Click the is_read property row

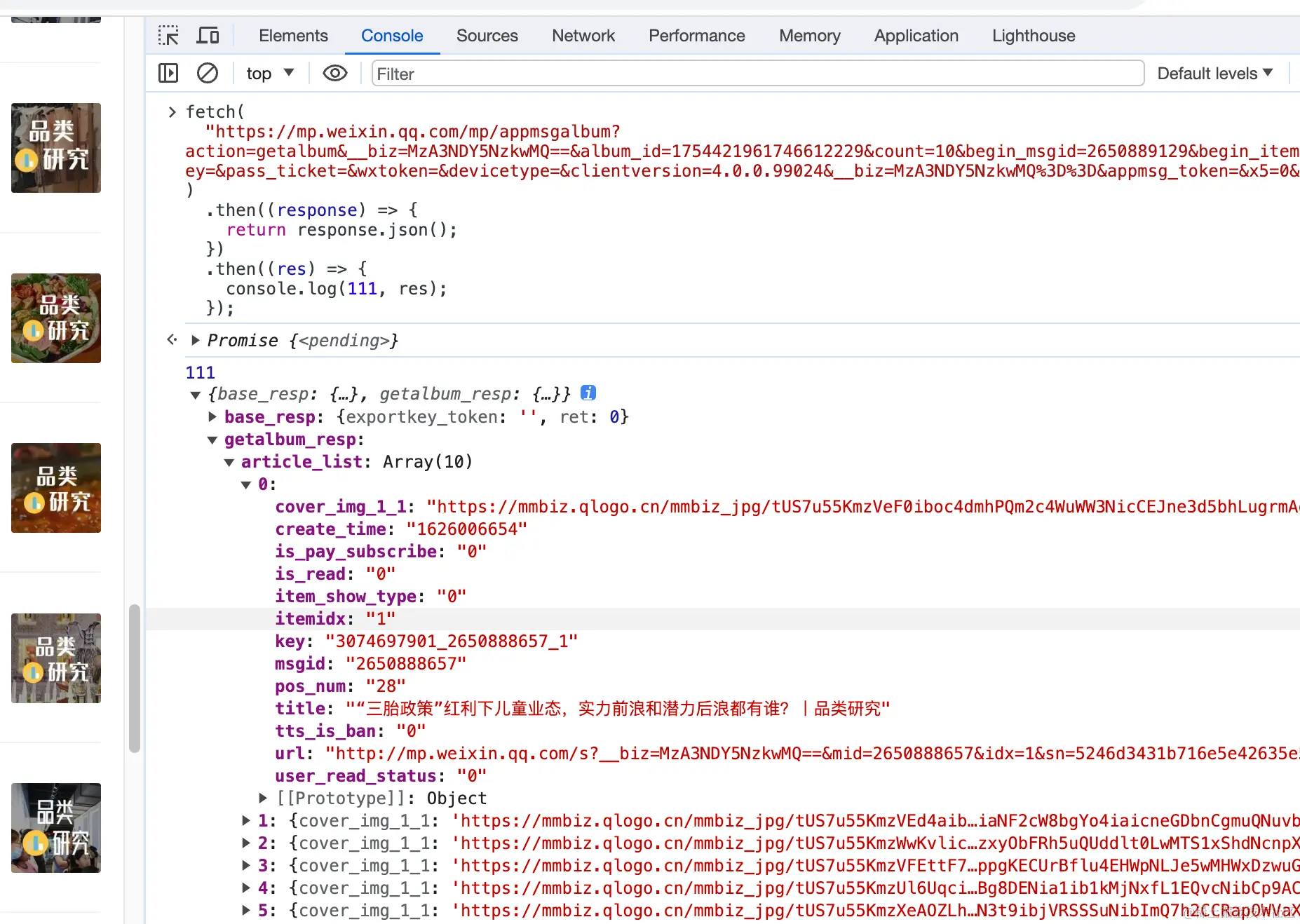point(335,574)
